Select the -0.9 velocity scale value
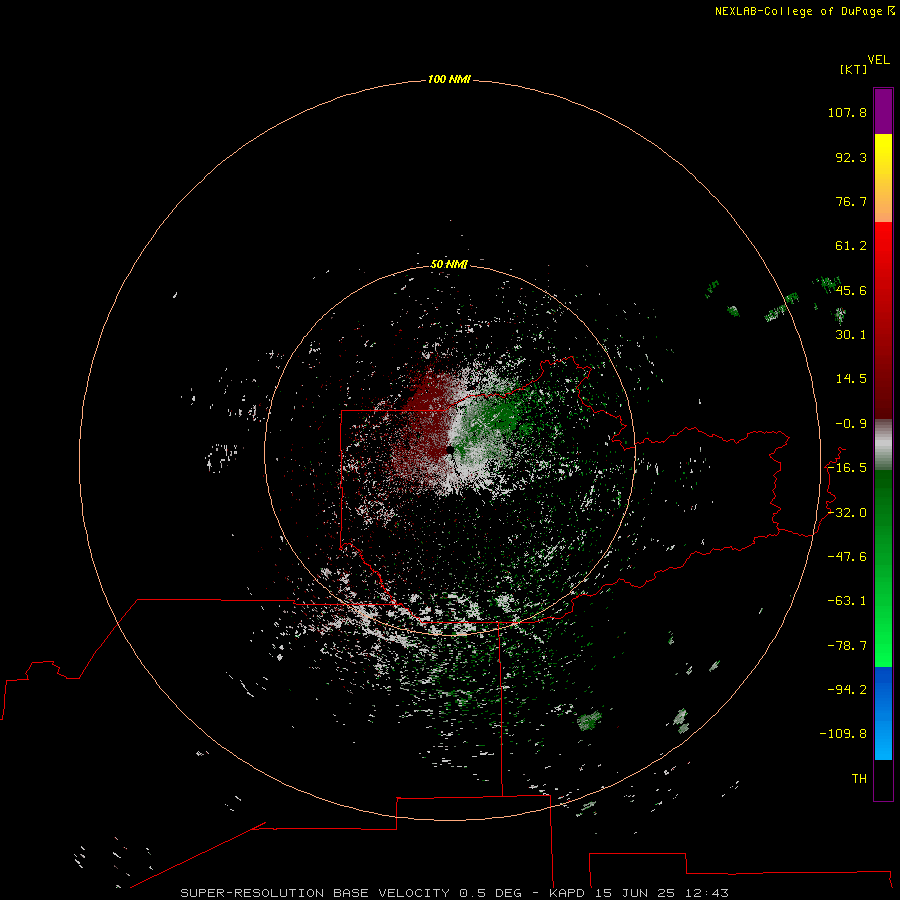 pyautogui.click(x=851, y=424)
